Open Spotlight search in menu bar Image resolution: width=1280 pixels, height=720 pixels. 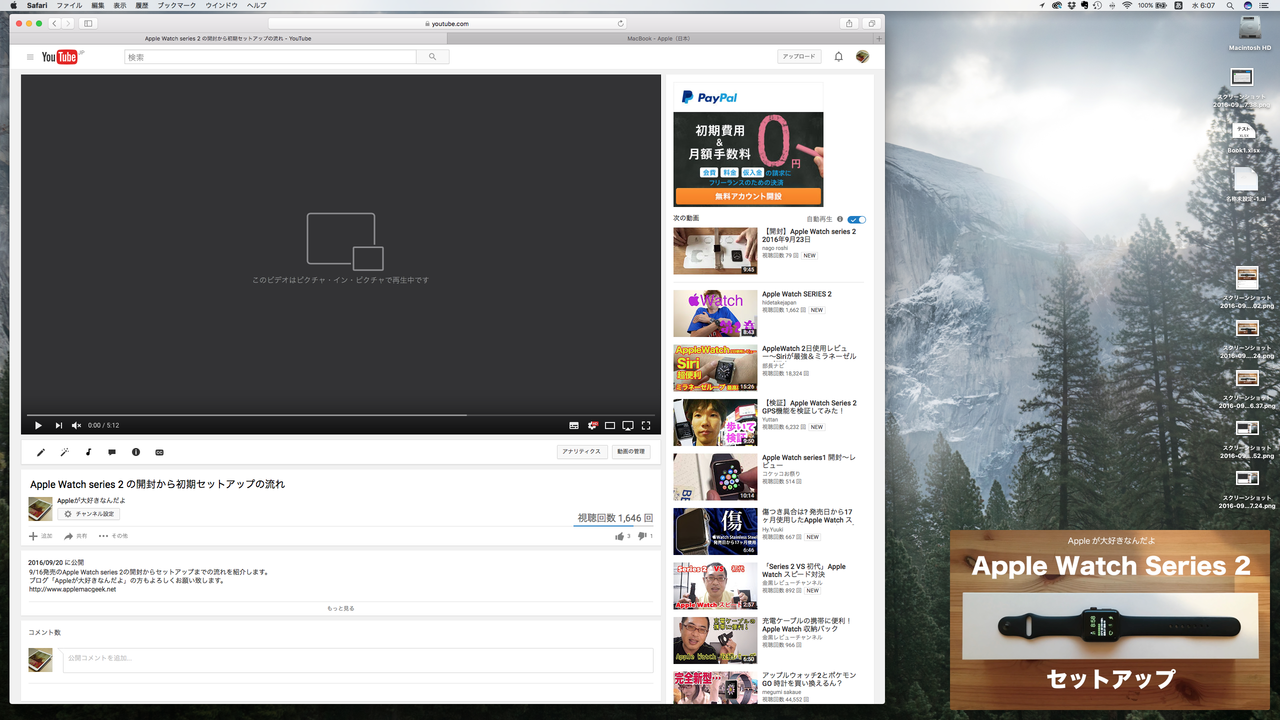point(1229,5)
